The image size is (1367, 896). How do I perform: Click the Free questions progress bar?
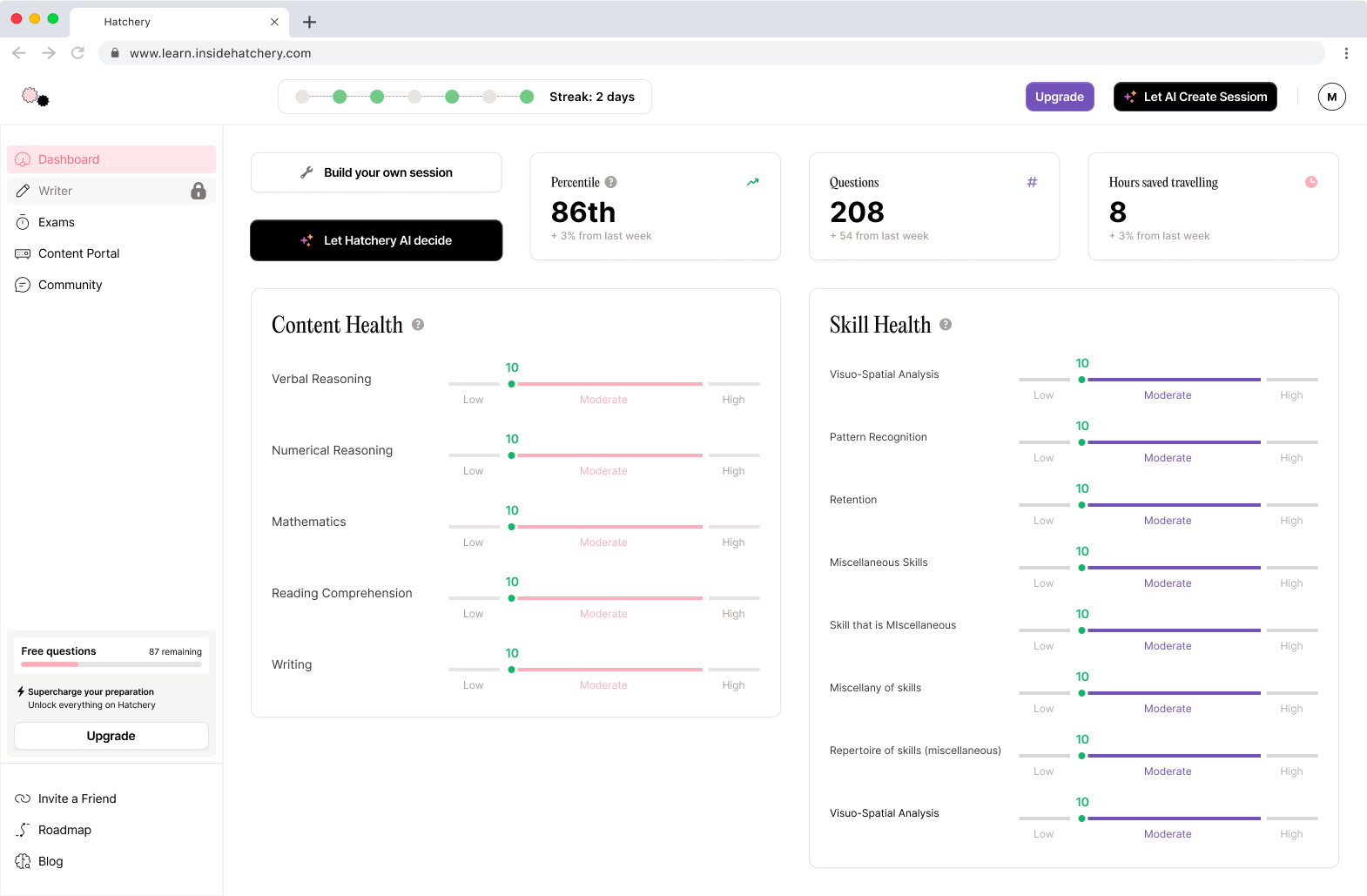click(x=111, y=664)
